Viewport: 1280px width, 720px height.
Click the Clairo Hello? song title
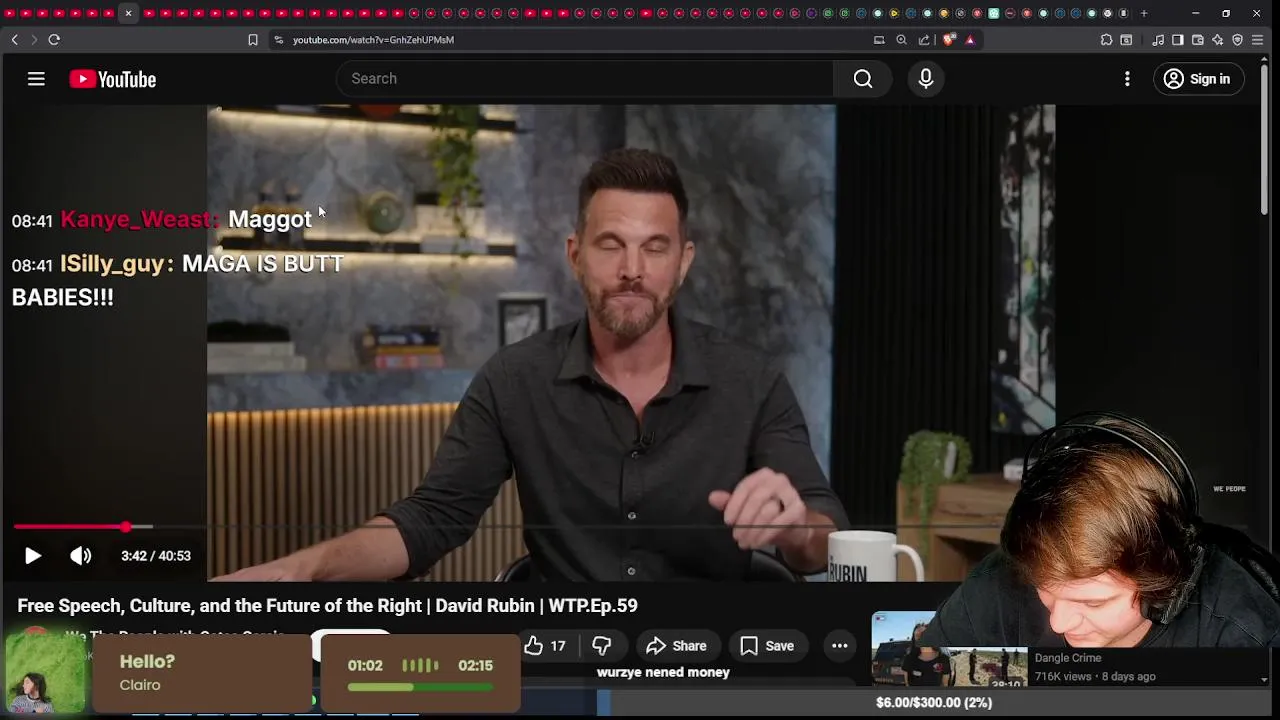(x=147, y=662)
